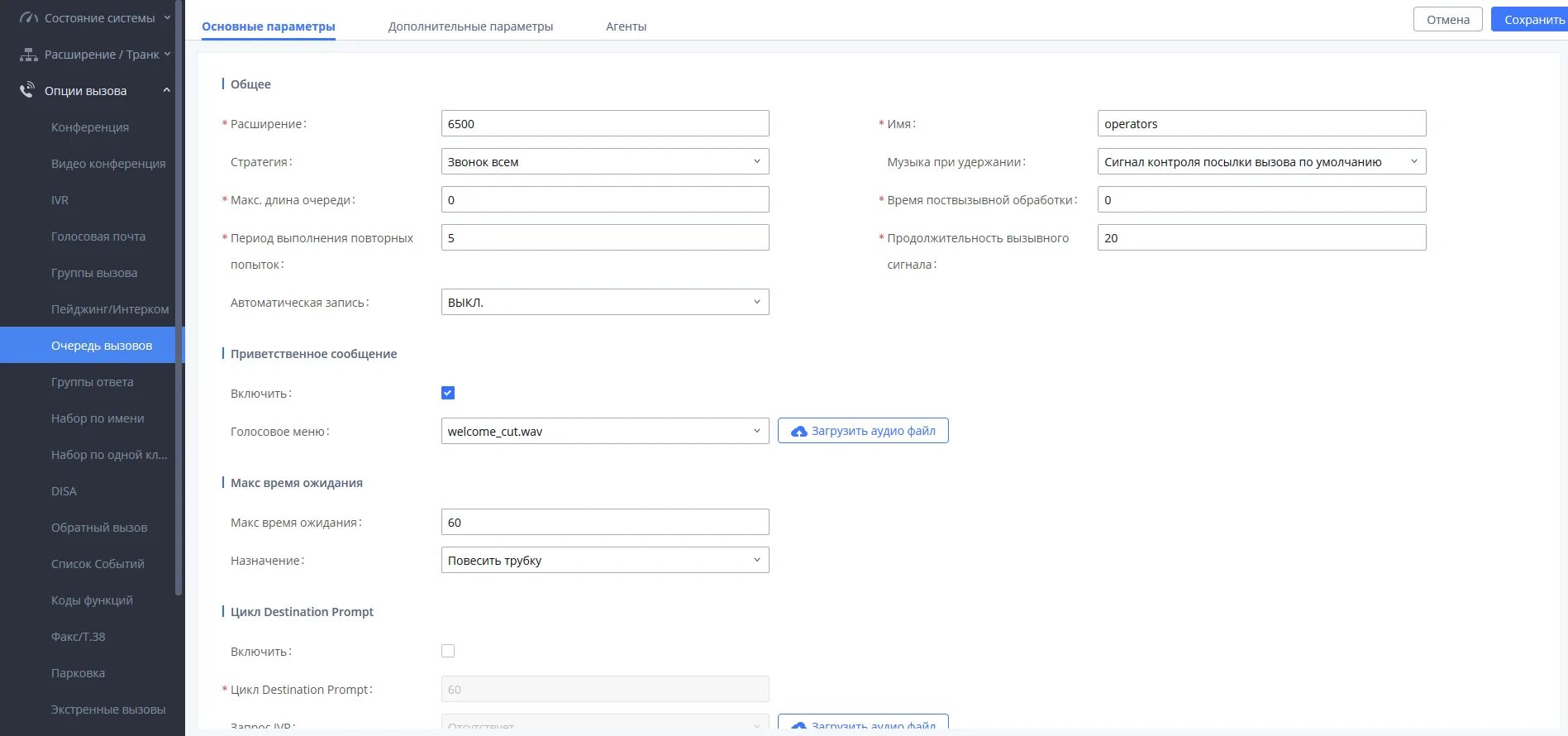Open Видео конференция in the sidebar
Screen dimensions: 1568x736
tap(108, 164)
